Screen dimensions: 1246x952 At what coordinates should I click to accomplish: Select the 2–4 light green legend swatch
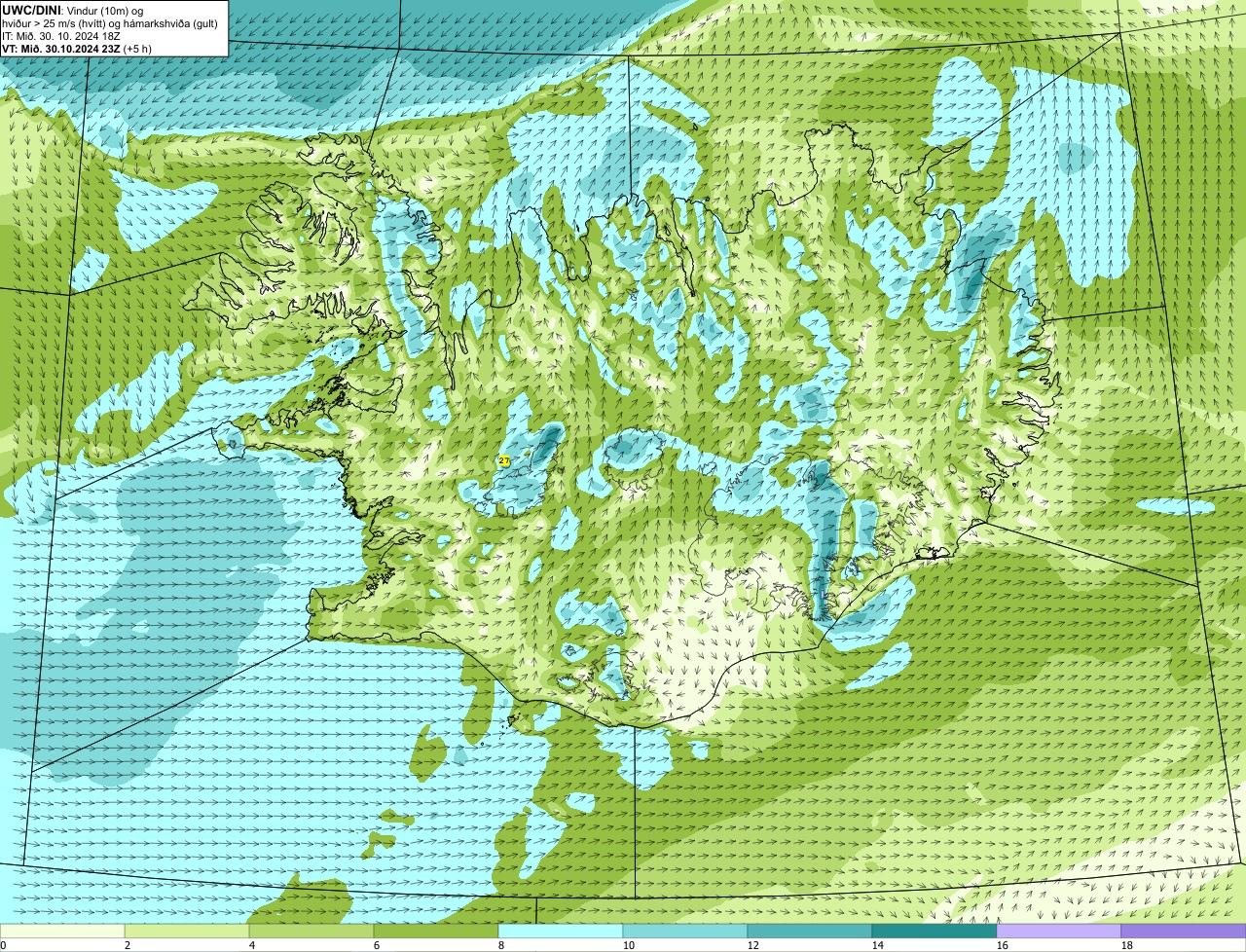pyautogui.click(x=187, y=932)
